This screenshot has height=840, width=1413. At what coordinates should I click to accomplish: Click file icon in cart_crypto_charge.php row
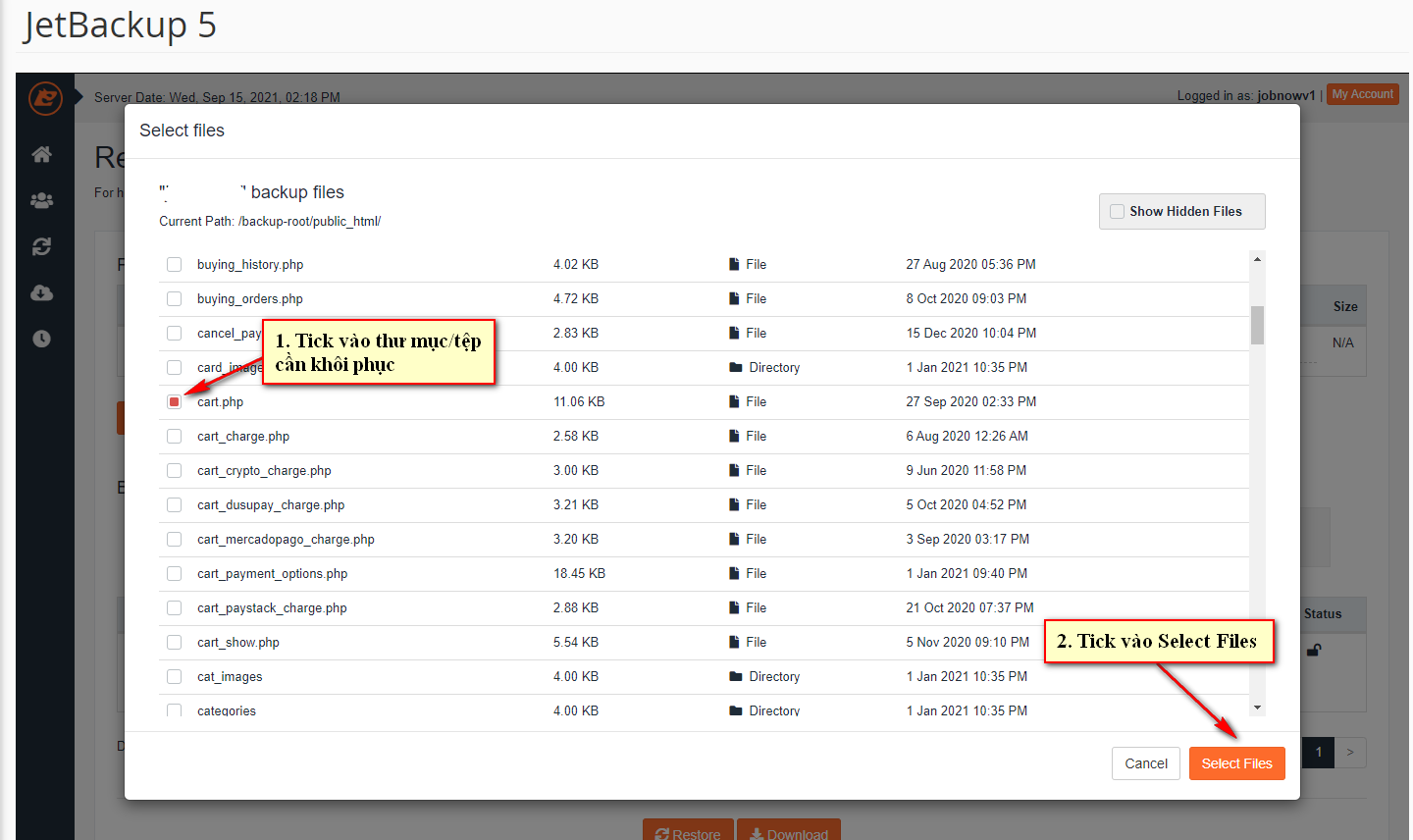(734, 470)
